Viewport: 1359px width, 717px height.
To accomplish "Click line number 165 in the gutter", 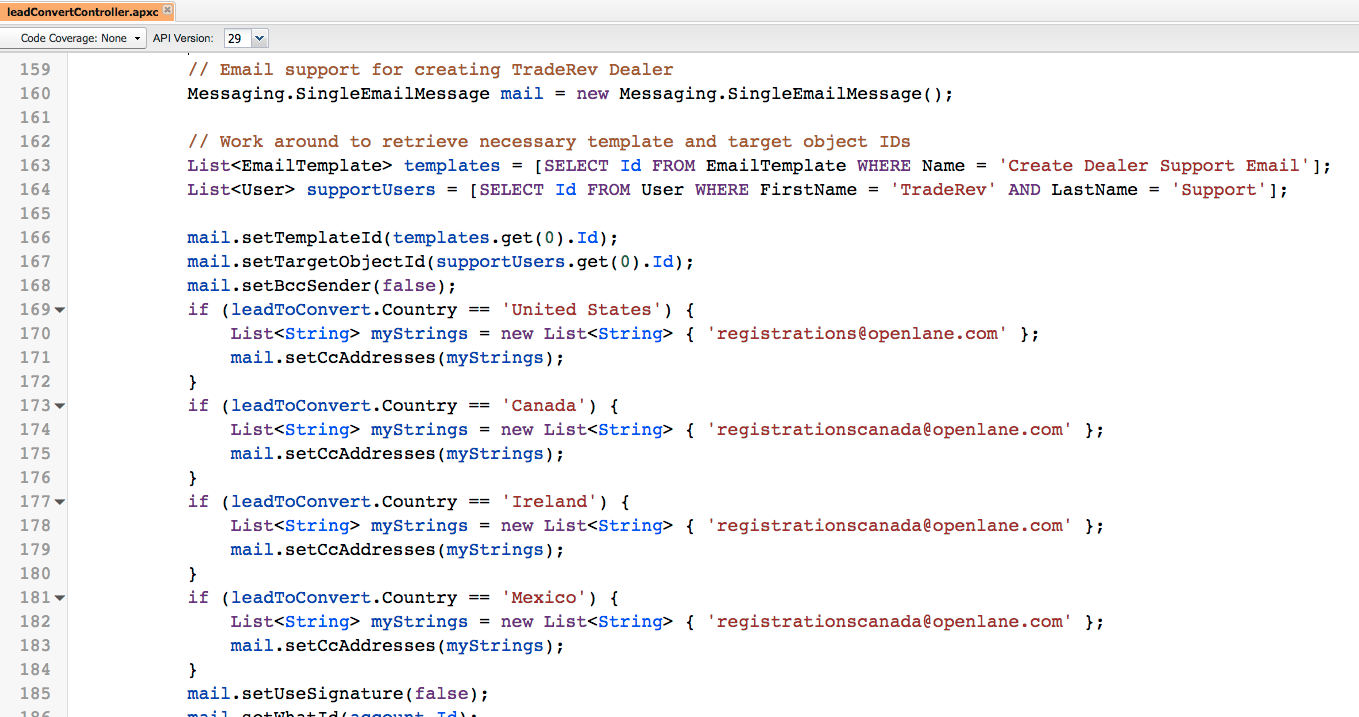I will [x=35, y=214].
